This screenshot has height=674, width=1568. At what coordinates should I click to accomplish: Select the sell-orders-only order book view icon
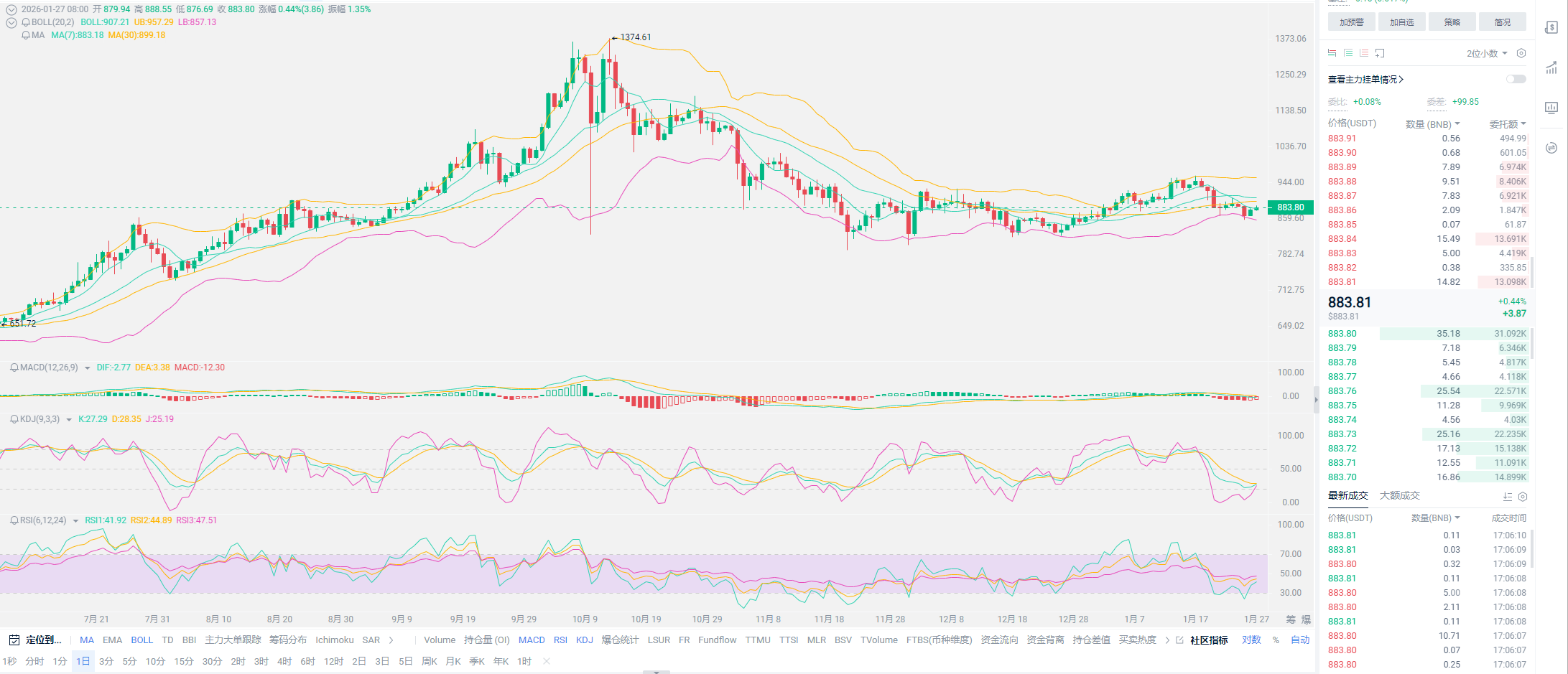(1364, 53)
